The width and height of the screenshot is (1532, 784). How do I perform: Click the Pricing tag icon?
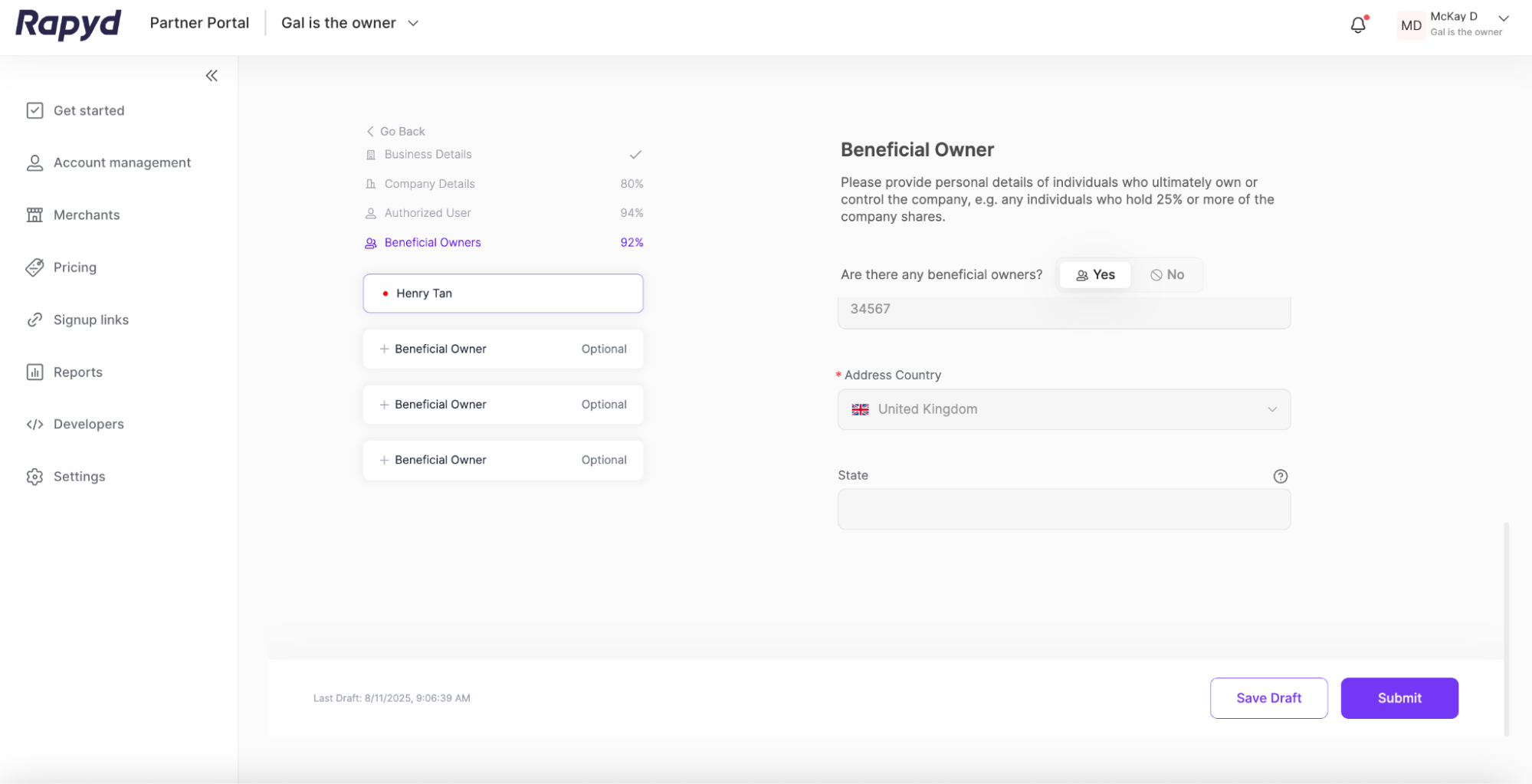tap(34, 267)
